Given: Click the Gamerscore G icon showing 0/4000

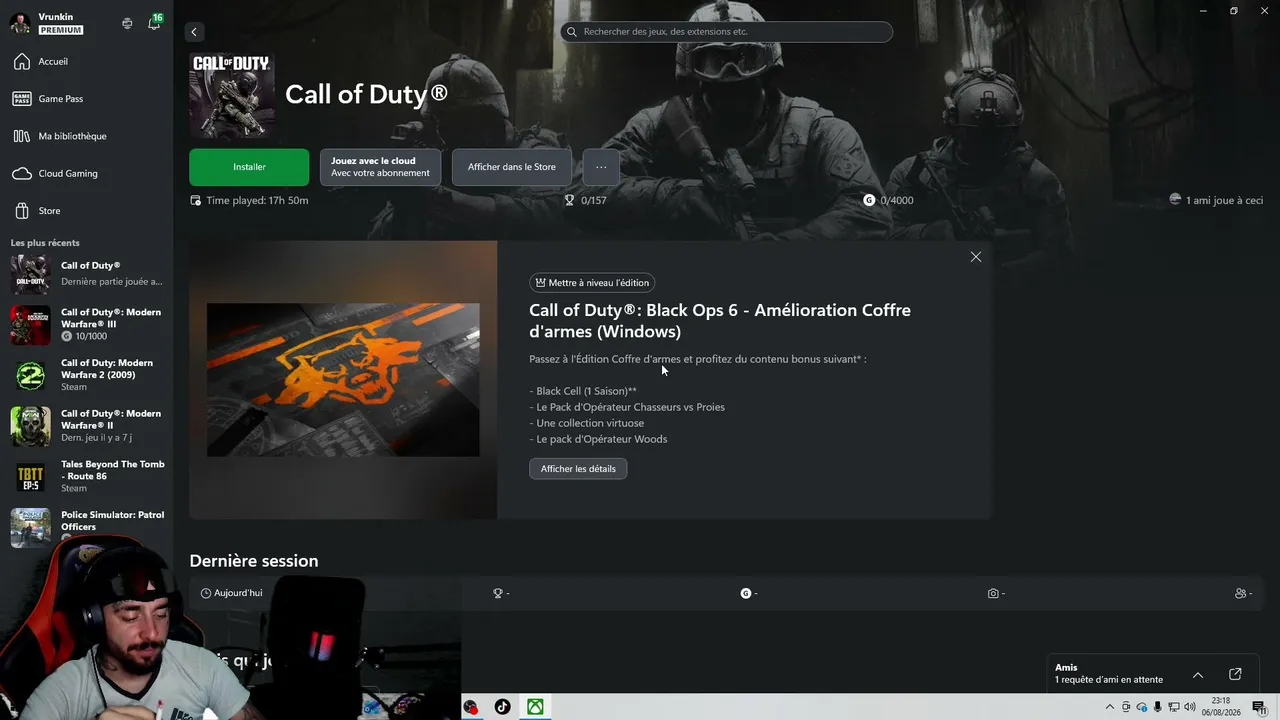Looking at the screenshot, I should click(869, 200).
